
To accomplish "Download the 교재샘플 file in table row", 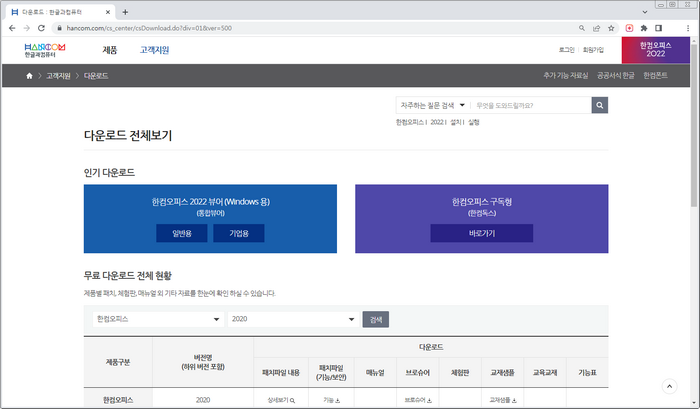I will coord(503,400).
